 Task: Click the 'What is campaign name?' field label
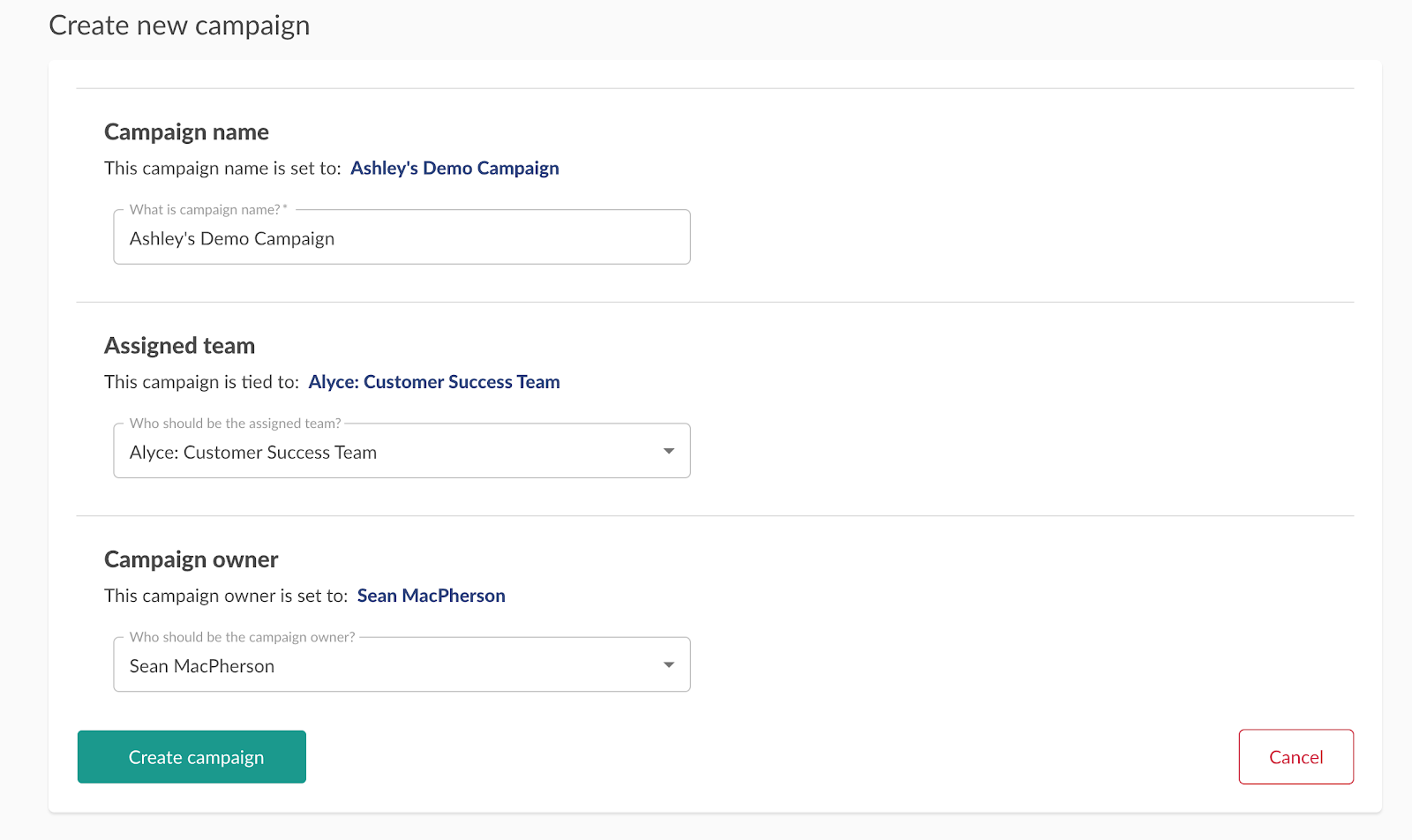208,210
